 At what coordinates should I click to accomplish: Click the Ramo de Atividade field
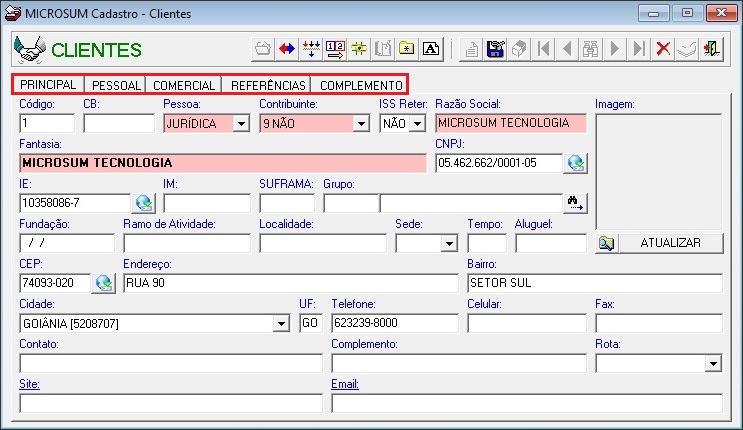pyautogui.click(x=187, y=243)
